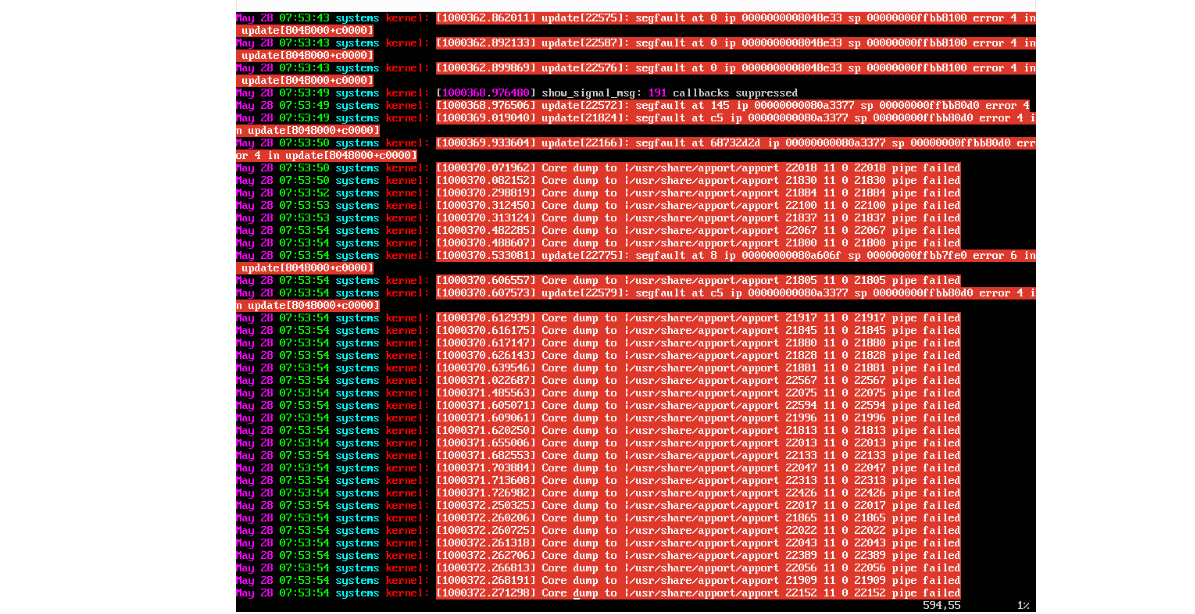The width and height of the screenshot is (1195, 614).
Task: Click the kernel timestamp [1000372.250325]
Action: pyautogui.click(x=486, y=506)
